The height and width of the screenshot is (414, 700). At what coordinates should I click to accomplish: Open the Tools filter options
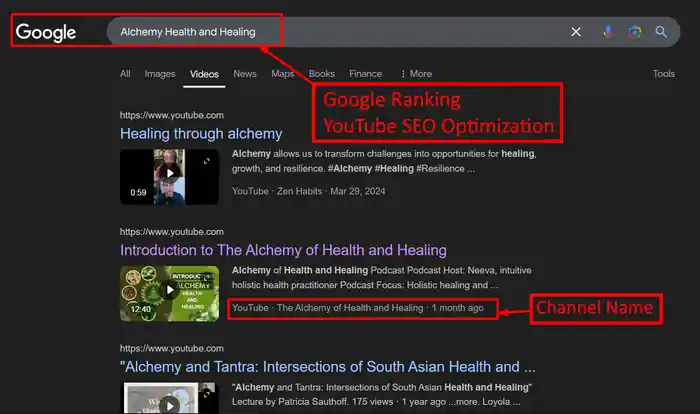click(x=663, y=74)
